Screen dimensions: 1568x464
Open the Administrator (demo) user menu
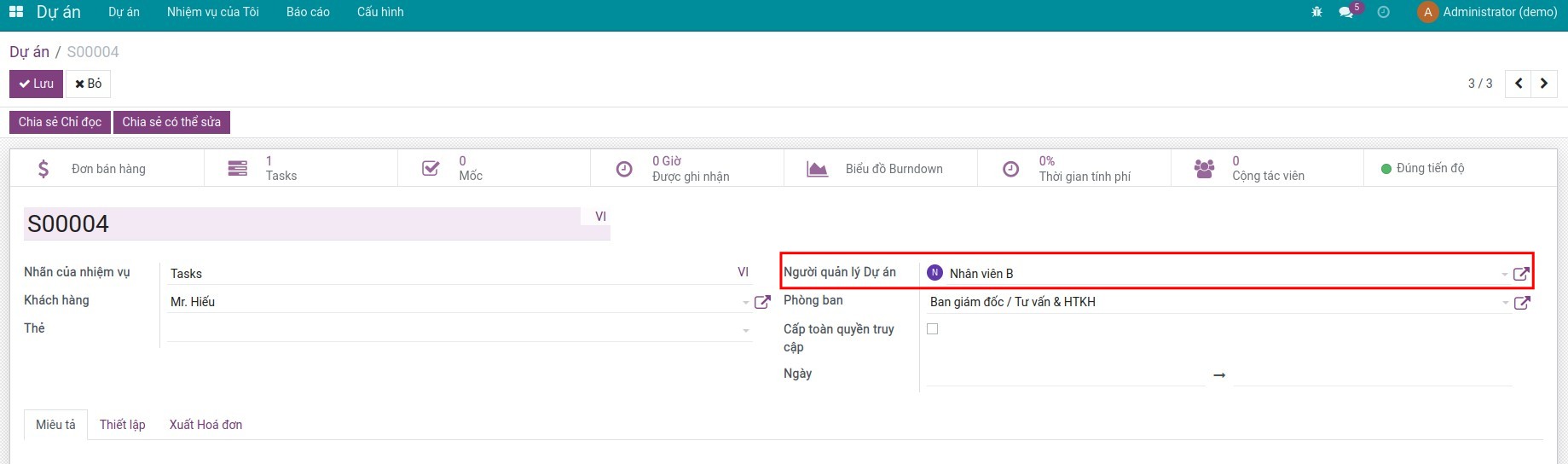click(1487, 12)
